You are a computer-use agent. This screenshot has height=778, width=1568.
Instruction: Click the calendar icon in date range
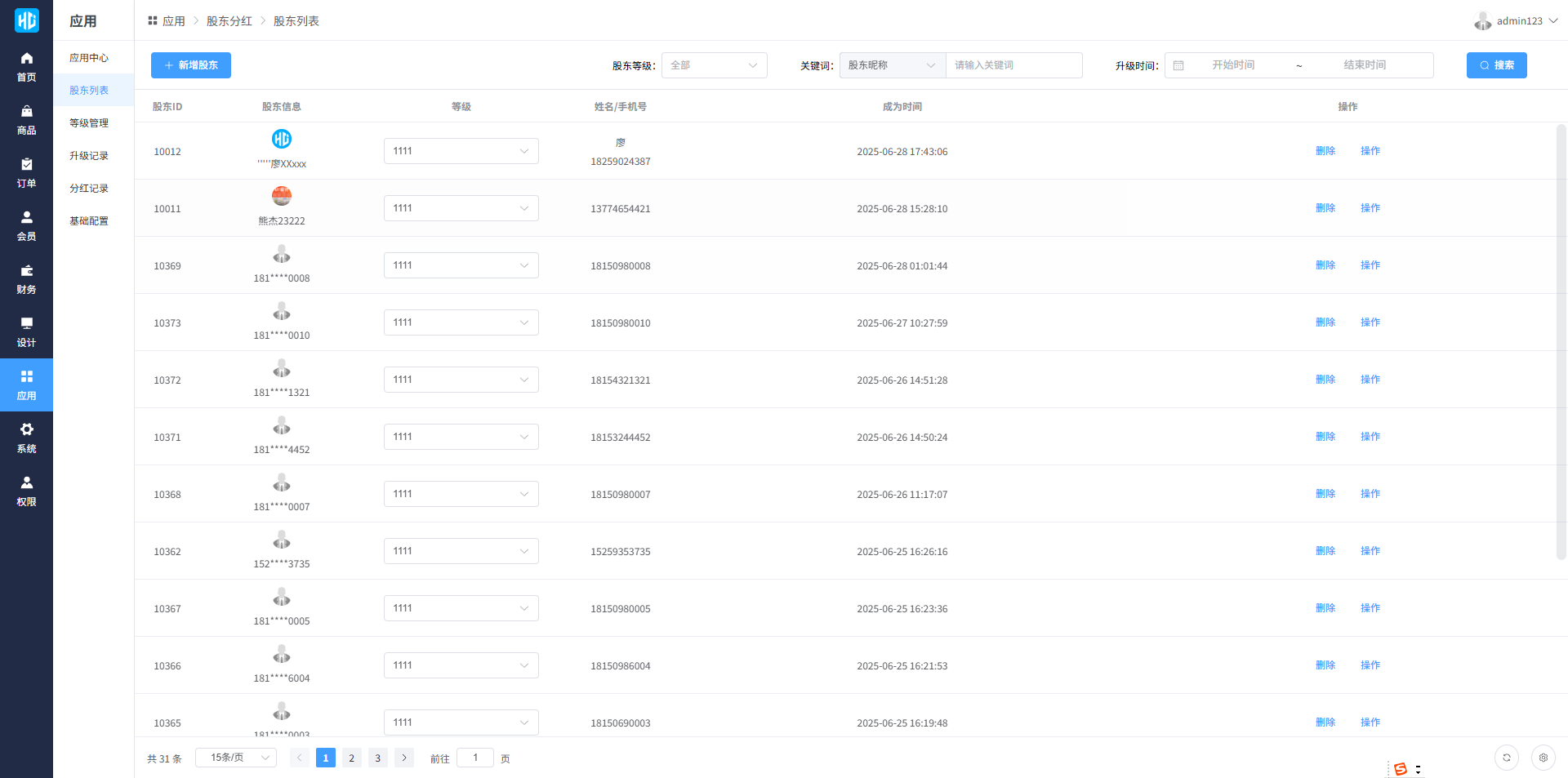[x=1178, y=65]
